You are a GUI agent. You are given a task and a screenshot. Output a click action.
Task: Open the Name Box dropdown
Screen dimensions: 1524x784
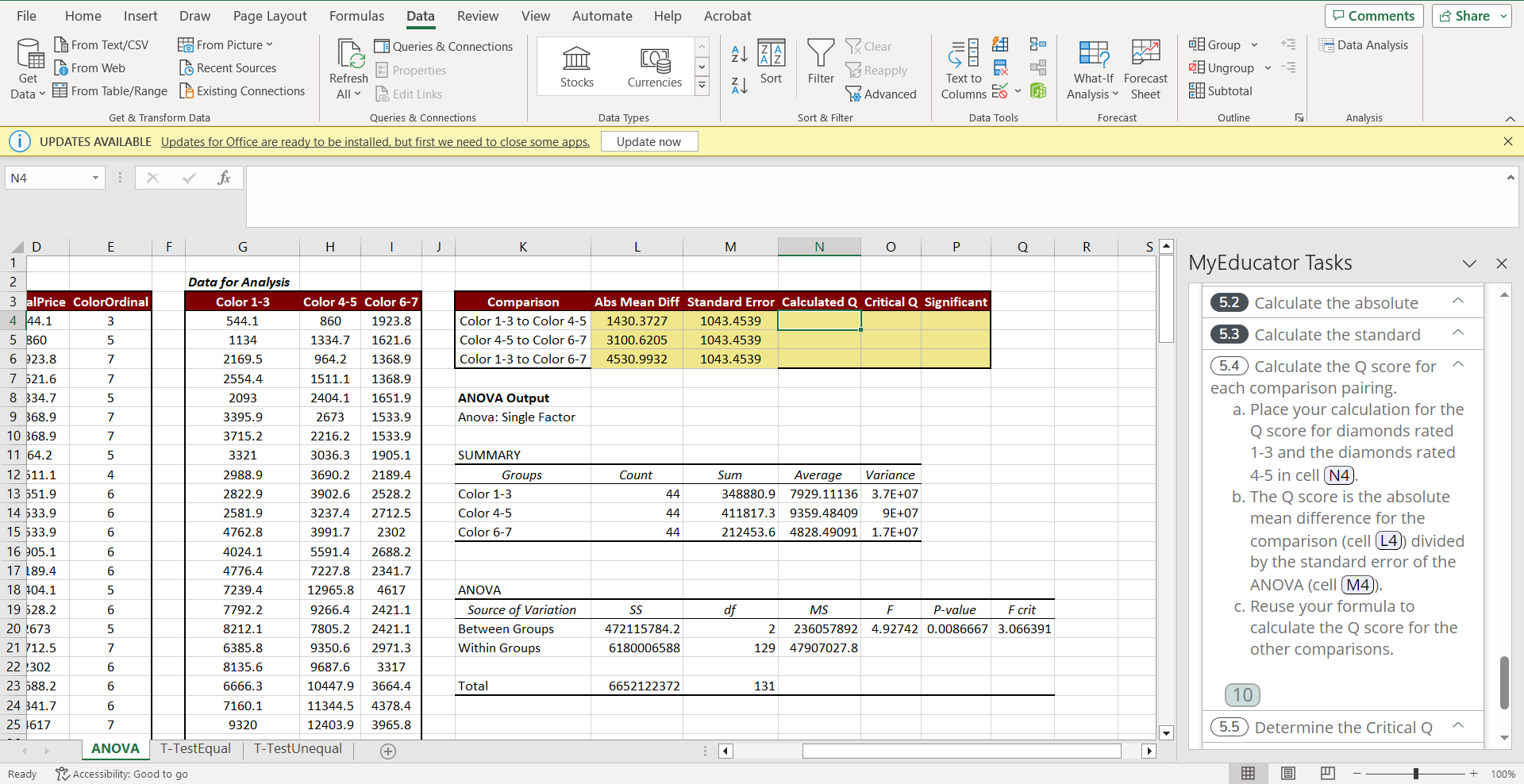pyautogui.click(x=95, y=178)
